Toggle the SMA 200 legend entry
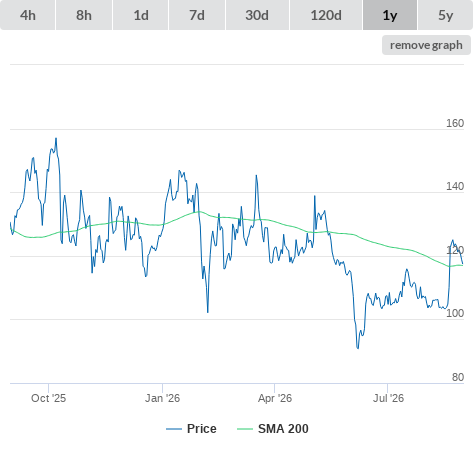The height and width of the screenshot is (455, 474). tap(283, 429)
